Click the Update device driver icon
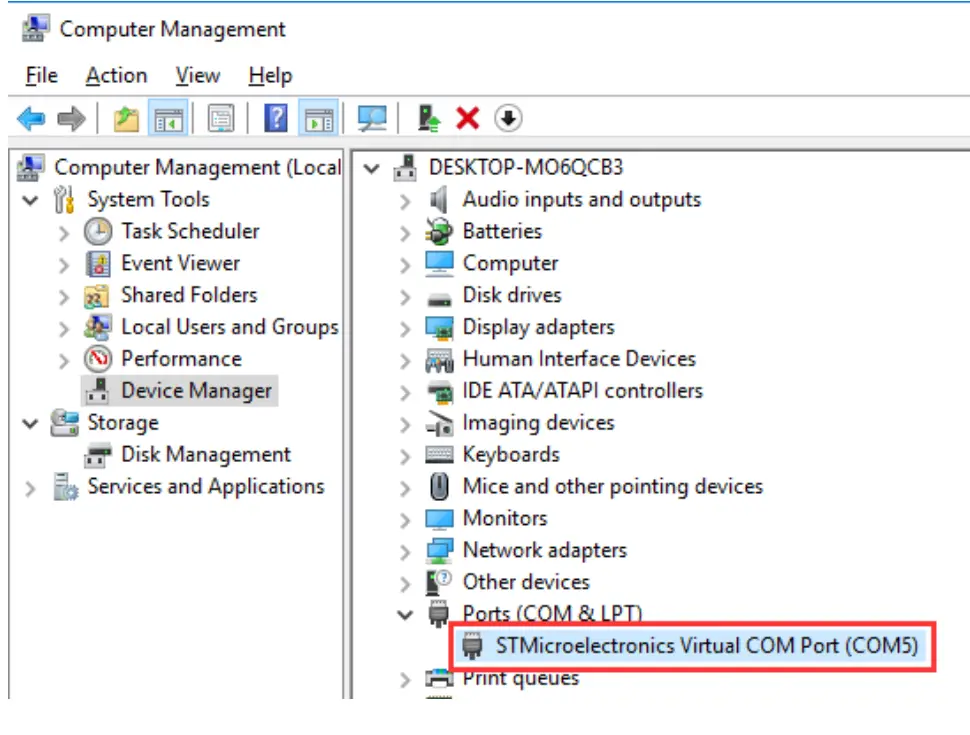The height and width of the screenshot is (735, 970). pos(429,118)
